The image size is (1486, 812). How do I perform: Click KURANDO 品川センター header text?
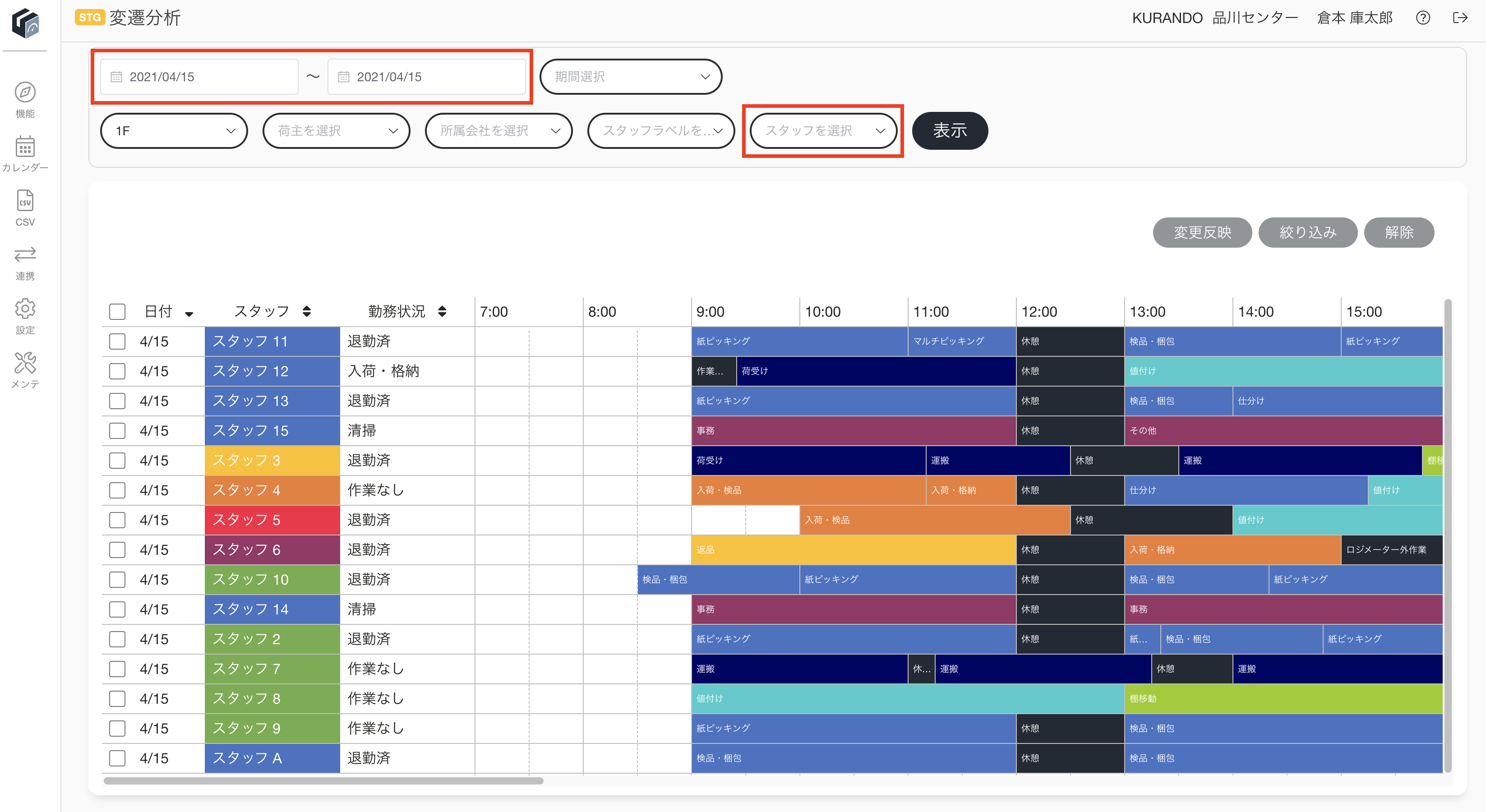(1215, 18)
